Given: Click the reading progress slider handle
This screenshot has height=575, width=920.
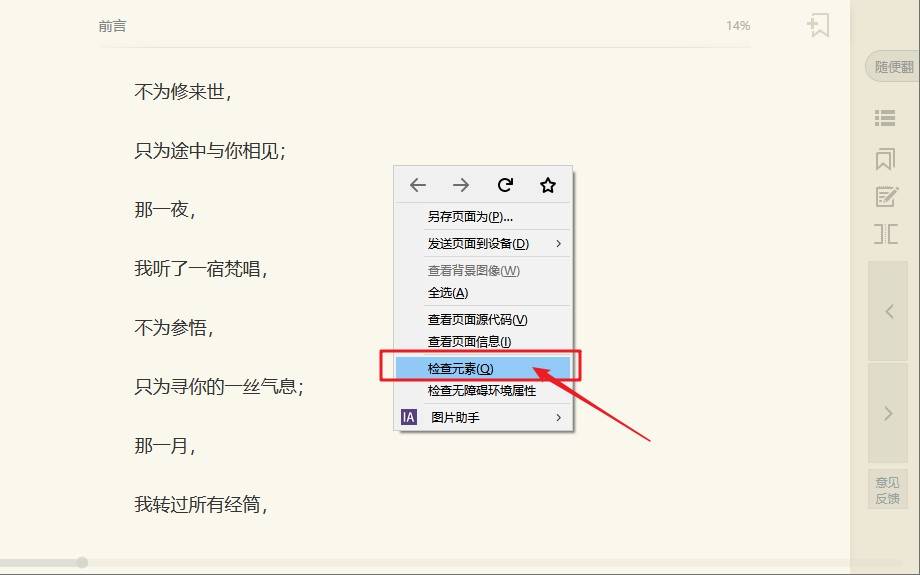Looking at the screenshot, I should coord(82,563).
